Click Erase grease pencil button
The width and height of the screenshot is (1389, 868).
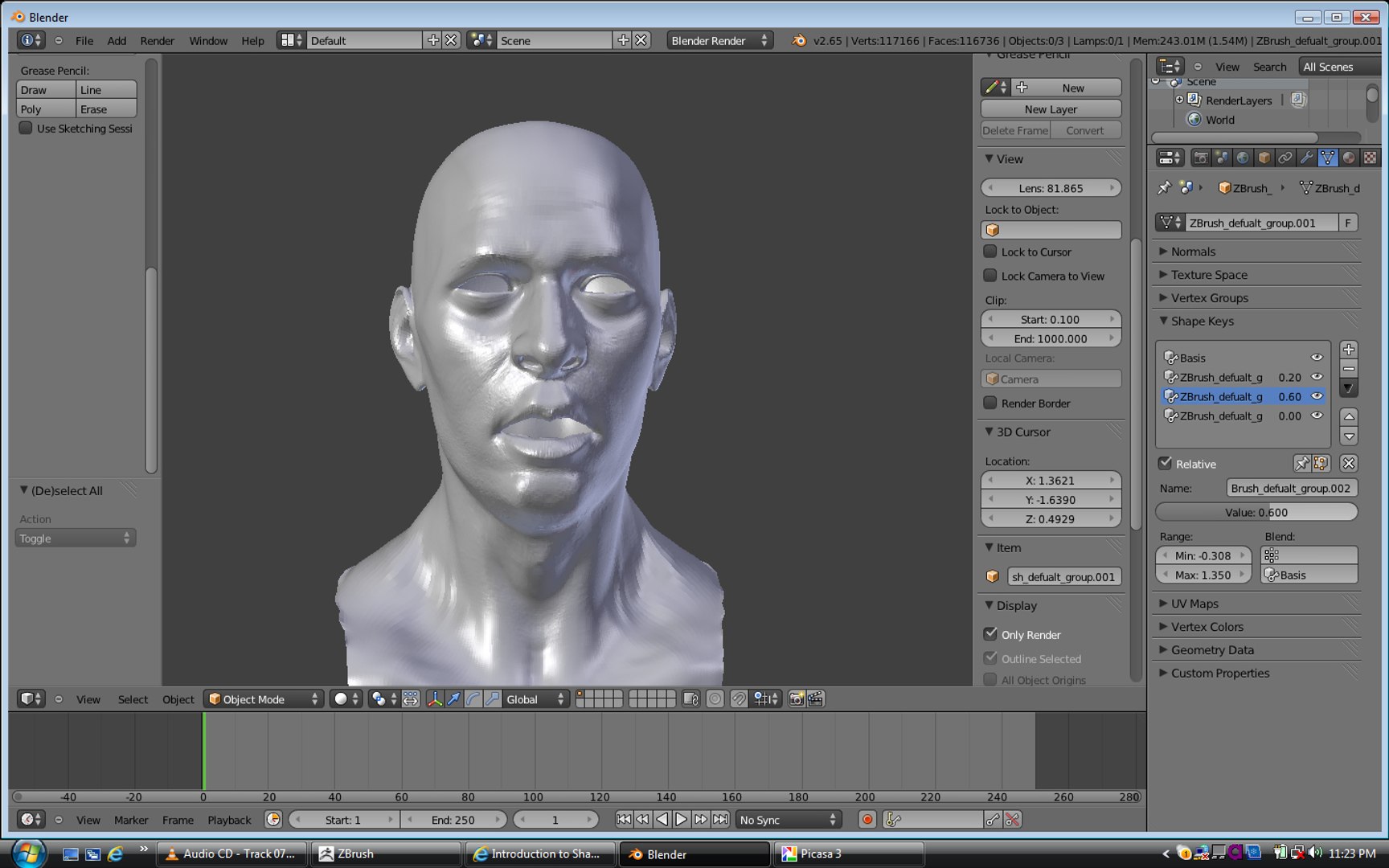point(106,109)
